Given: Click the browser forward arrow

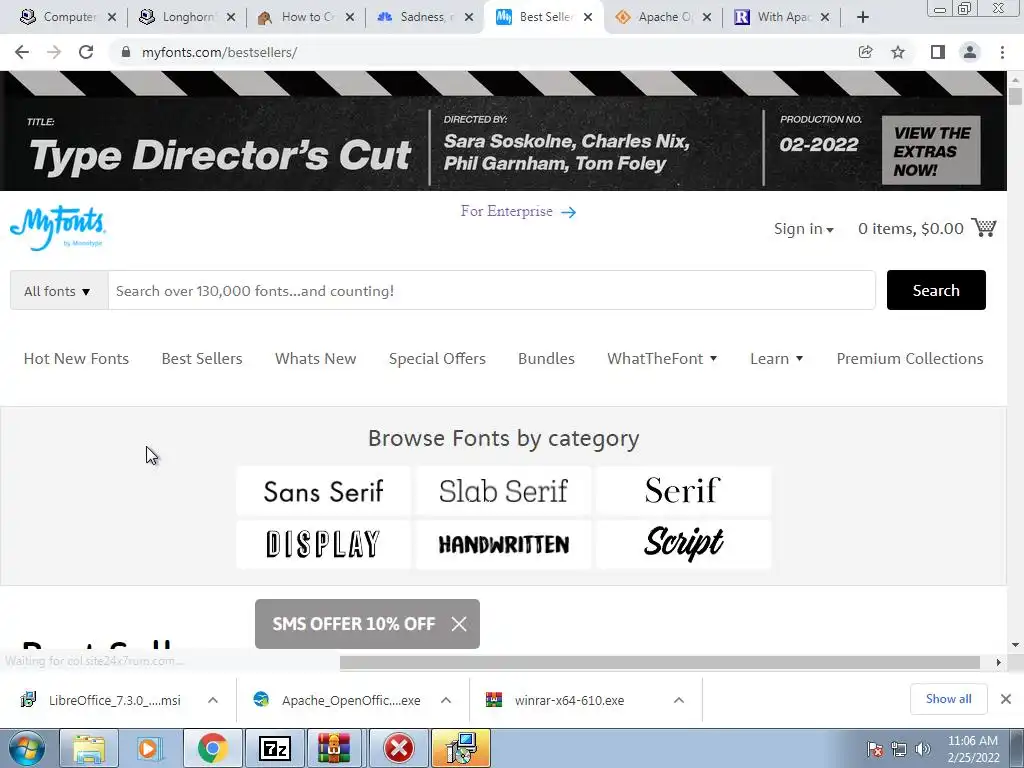Looking at the screenshot, I should (54, 52).
